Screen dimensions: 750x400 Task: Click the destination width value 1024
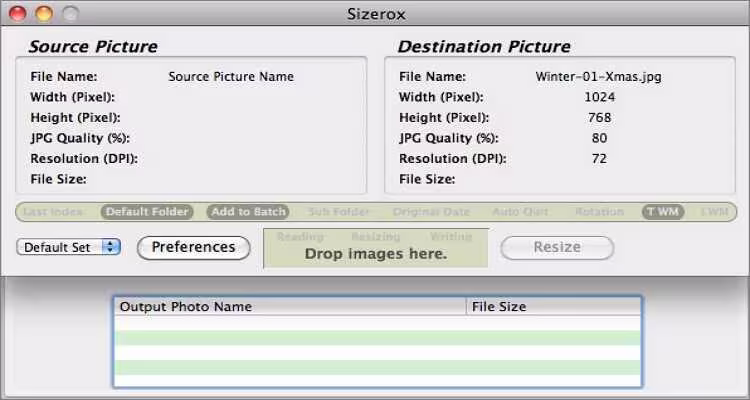(x=599, y=97)
